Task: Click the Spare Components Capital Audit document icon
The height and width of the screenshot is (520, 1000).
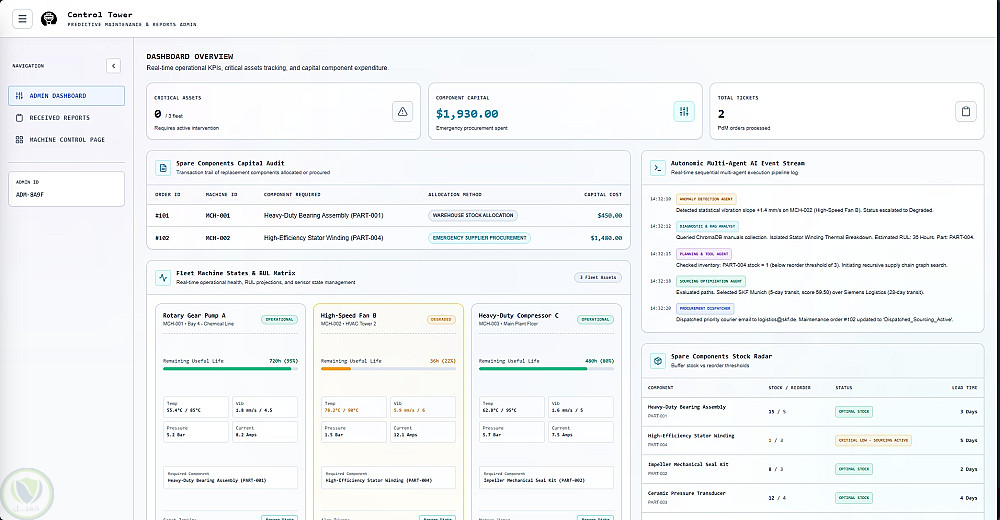Action: pos(163,168)
